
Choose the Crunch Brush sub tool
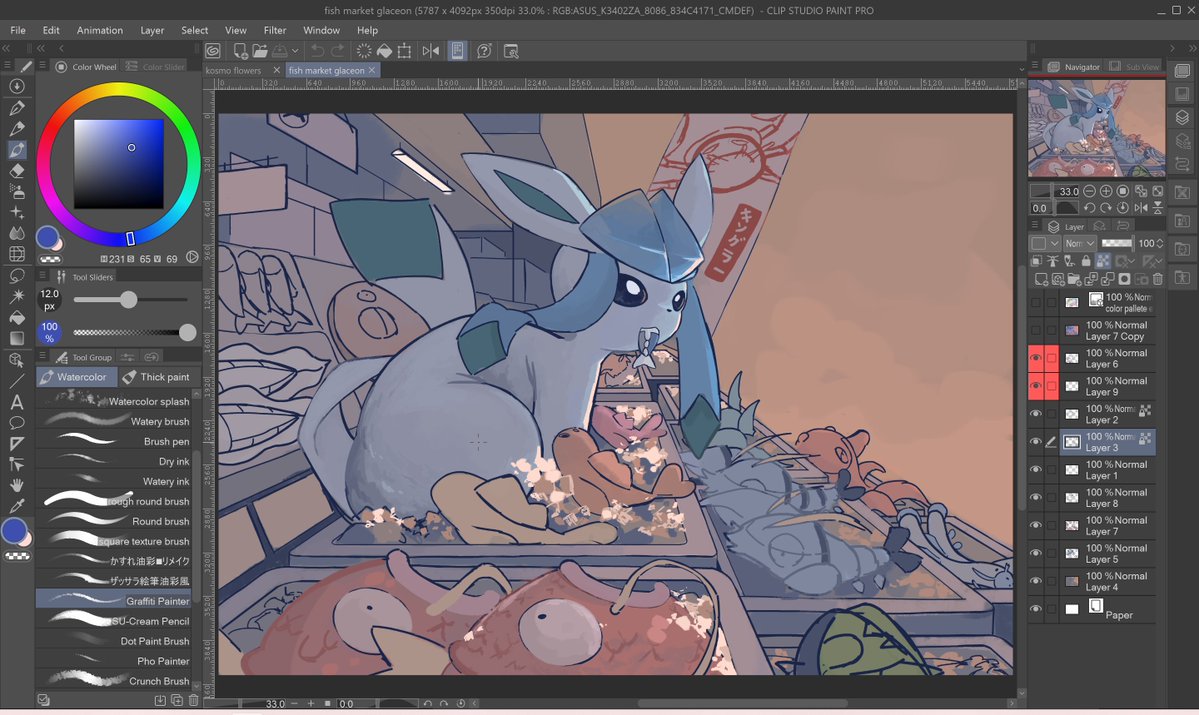(x=115, y=681)
